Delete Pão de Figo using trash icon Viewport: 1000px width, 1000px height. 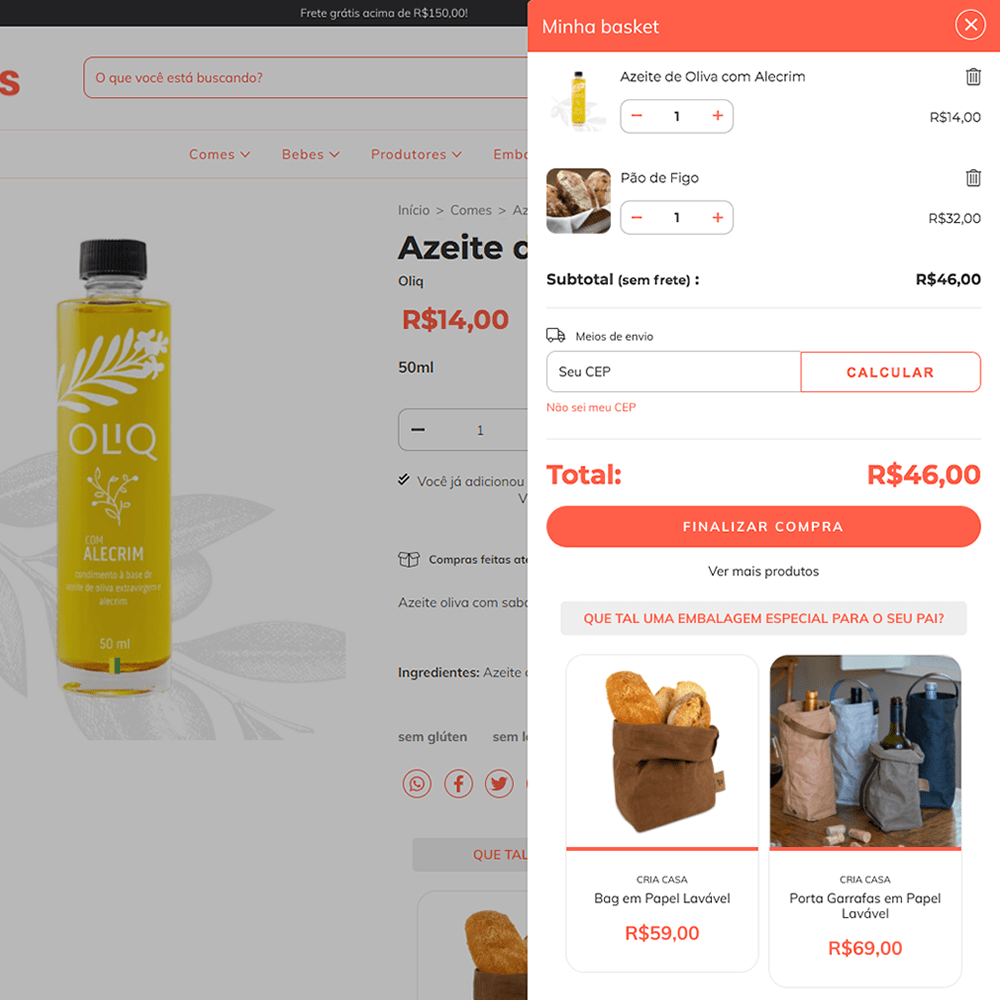coord(973,177)
